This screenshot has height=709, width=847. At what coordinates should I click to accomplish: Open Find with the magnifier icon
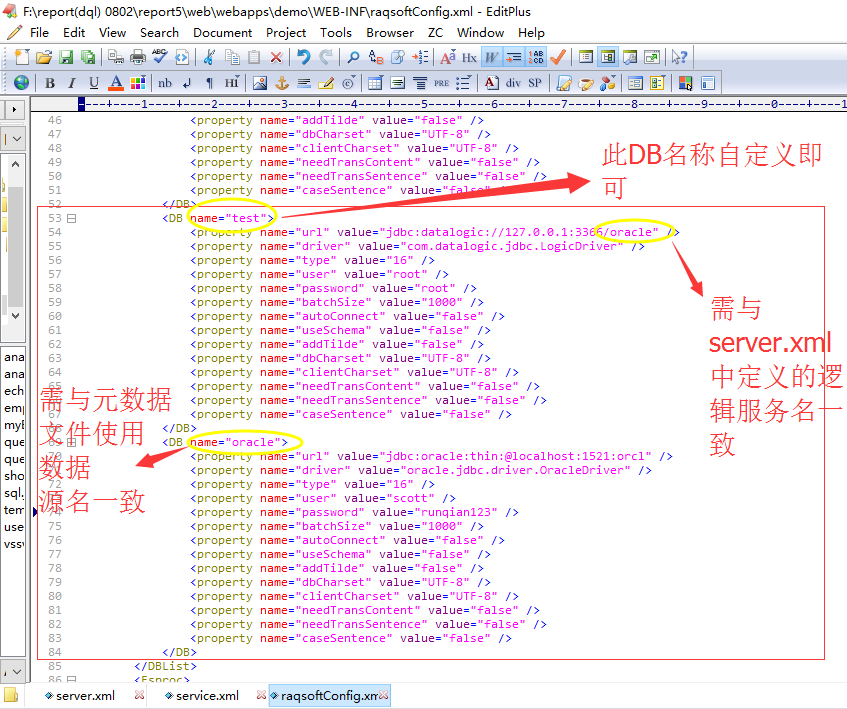(352, 57)
